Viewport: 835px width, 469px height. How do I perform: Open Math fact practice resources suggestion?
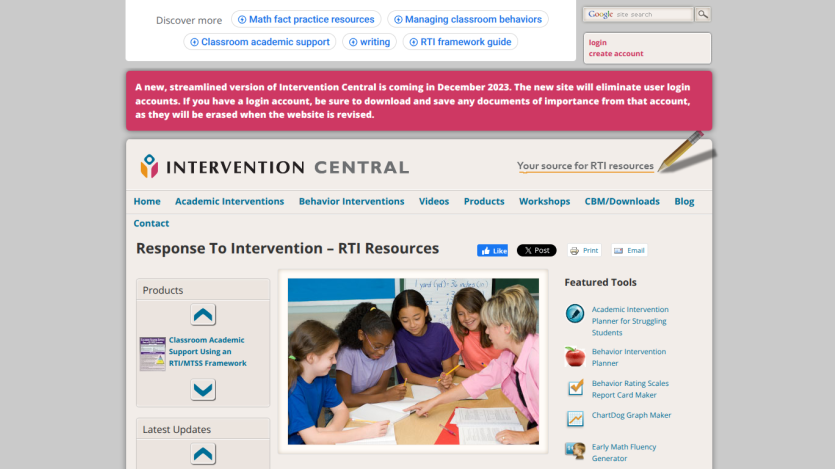306,19
